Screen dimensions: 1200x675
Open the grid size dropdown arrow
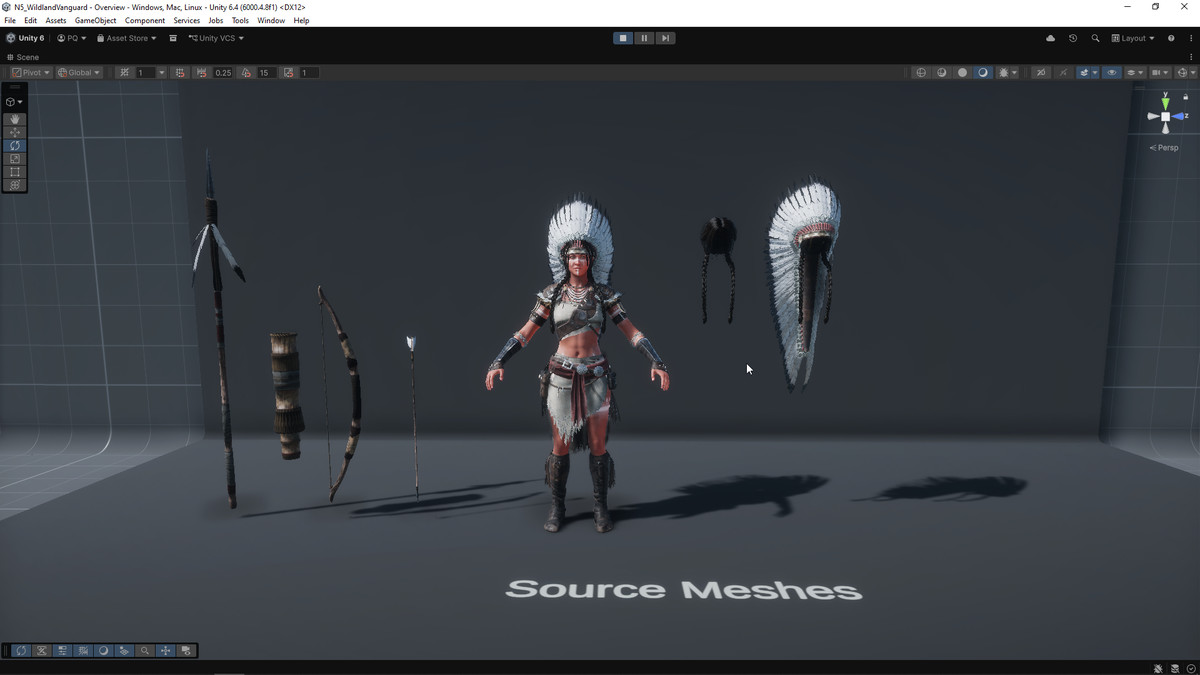(x=161, y=73)
